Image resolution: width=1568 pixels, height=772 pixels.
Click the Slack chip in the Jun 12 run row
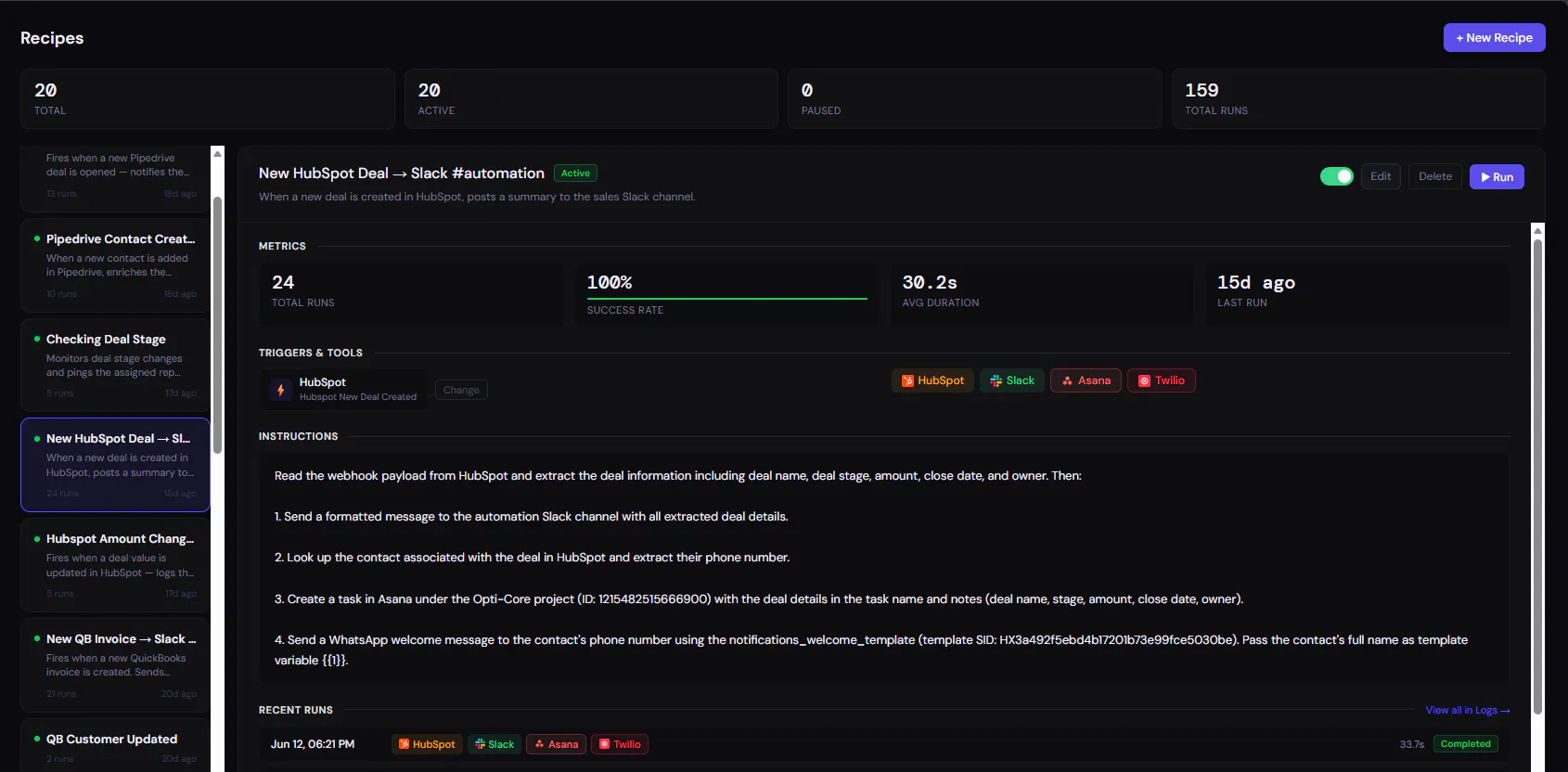tap(495, 744)
